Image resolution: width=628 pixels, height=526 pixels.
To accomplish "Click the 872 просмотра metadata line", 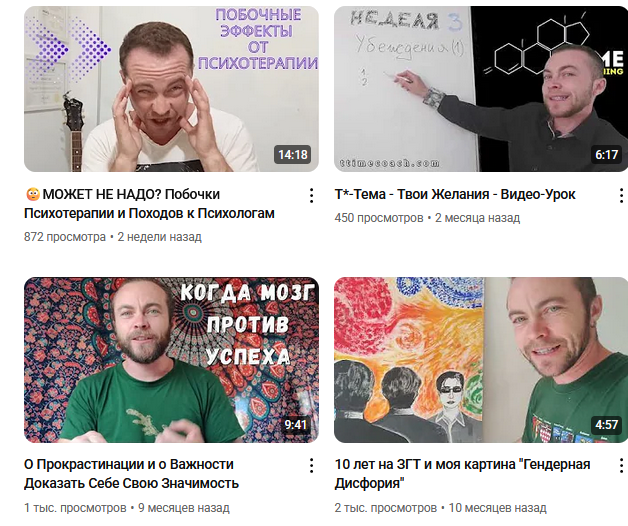I will (x=113, y=237).
